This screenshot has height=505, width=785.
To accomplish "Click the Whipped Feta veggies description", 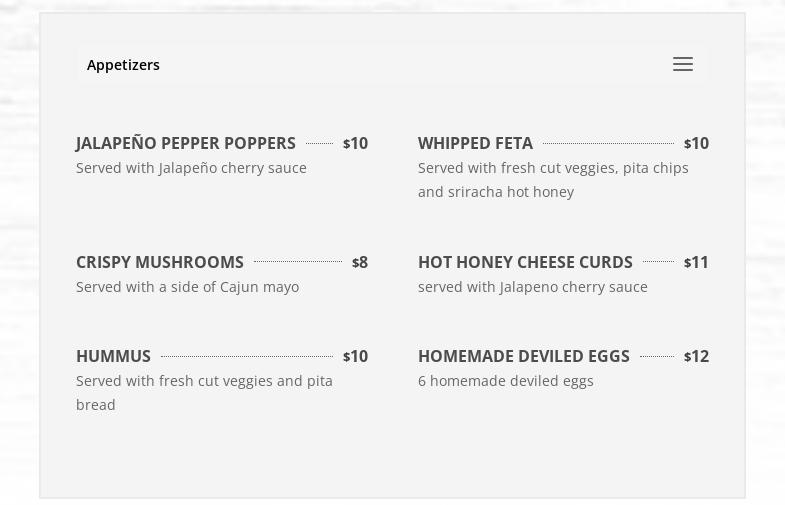I will point(553,180).
